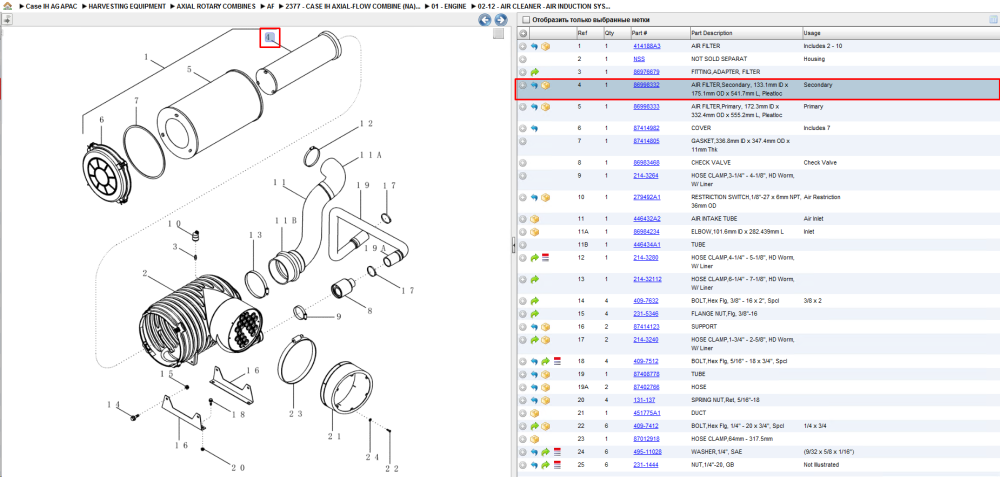The width and height of the screenshot is (1000, 477).
Task: Click blue arrow icon on COVER row
Action: [534, 128]
